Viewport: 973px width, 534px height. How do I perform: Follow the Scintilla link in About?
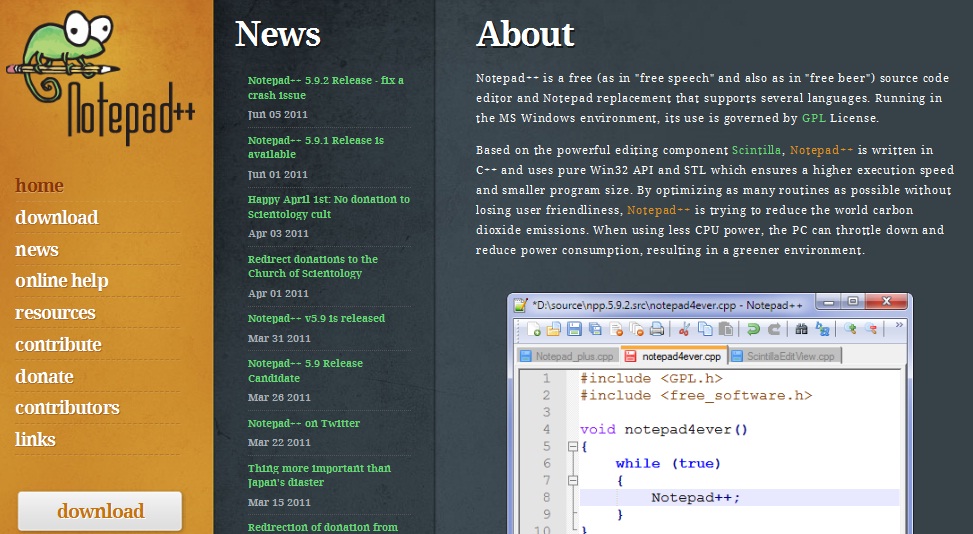click(x=756, y=150)
